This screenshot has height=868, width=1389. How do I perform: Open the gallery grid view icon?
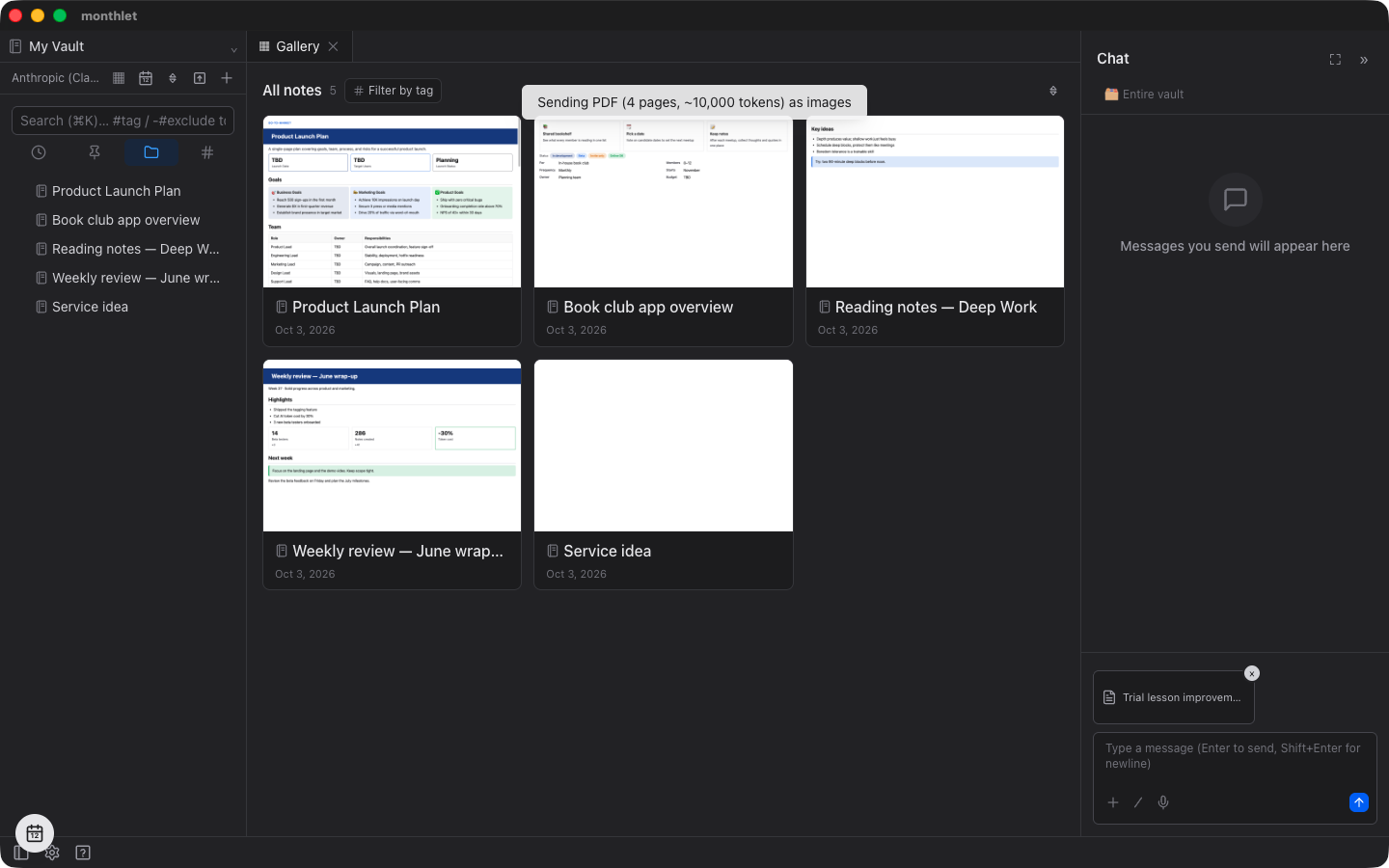click(119, 78)
